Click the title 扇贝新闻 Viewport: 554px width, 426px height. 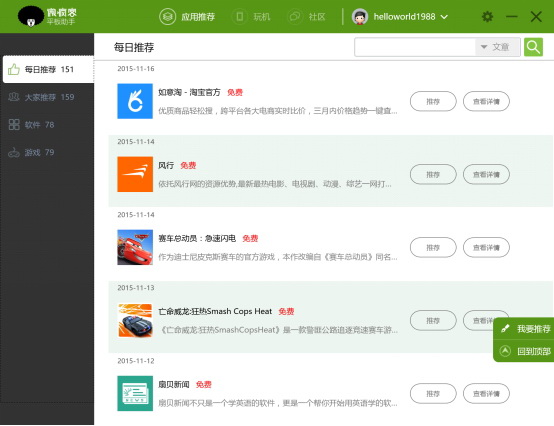coord(173,385)
